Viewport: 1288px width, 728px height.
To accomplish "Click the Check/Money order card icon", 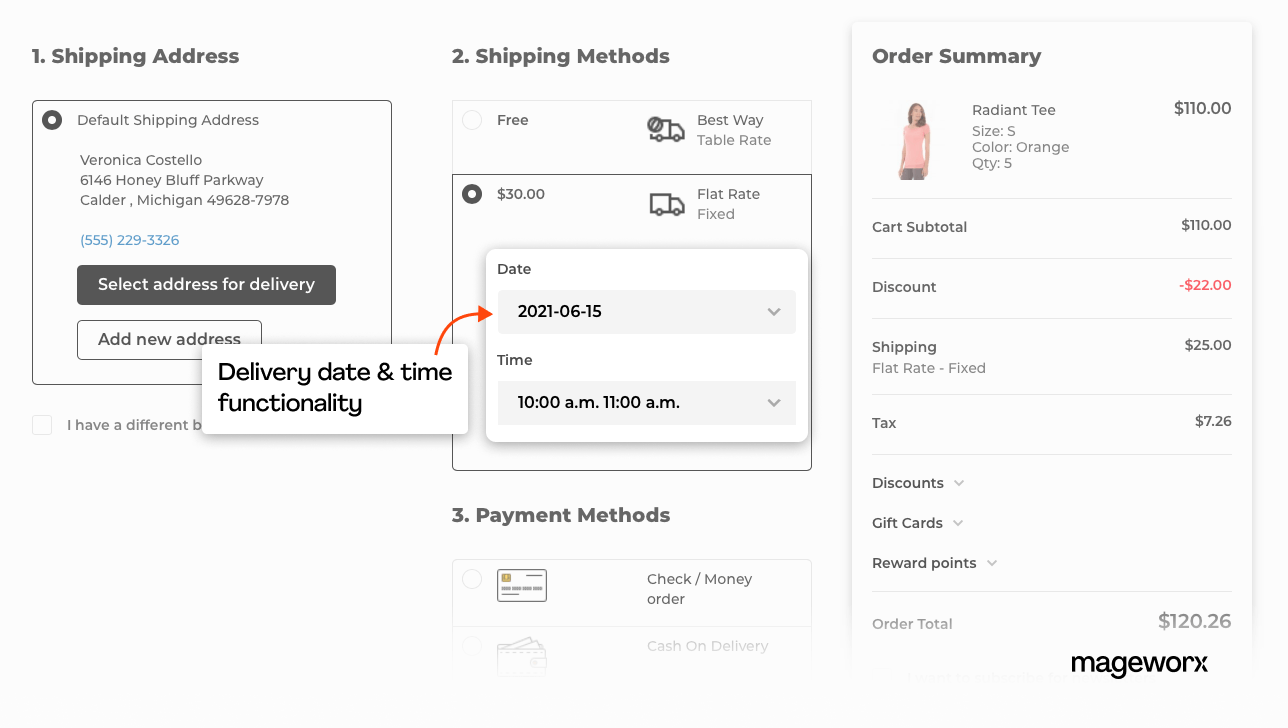I will click(521, 585).
